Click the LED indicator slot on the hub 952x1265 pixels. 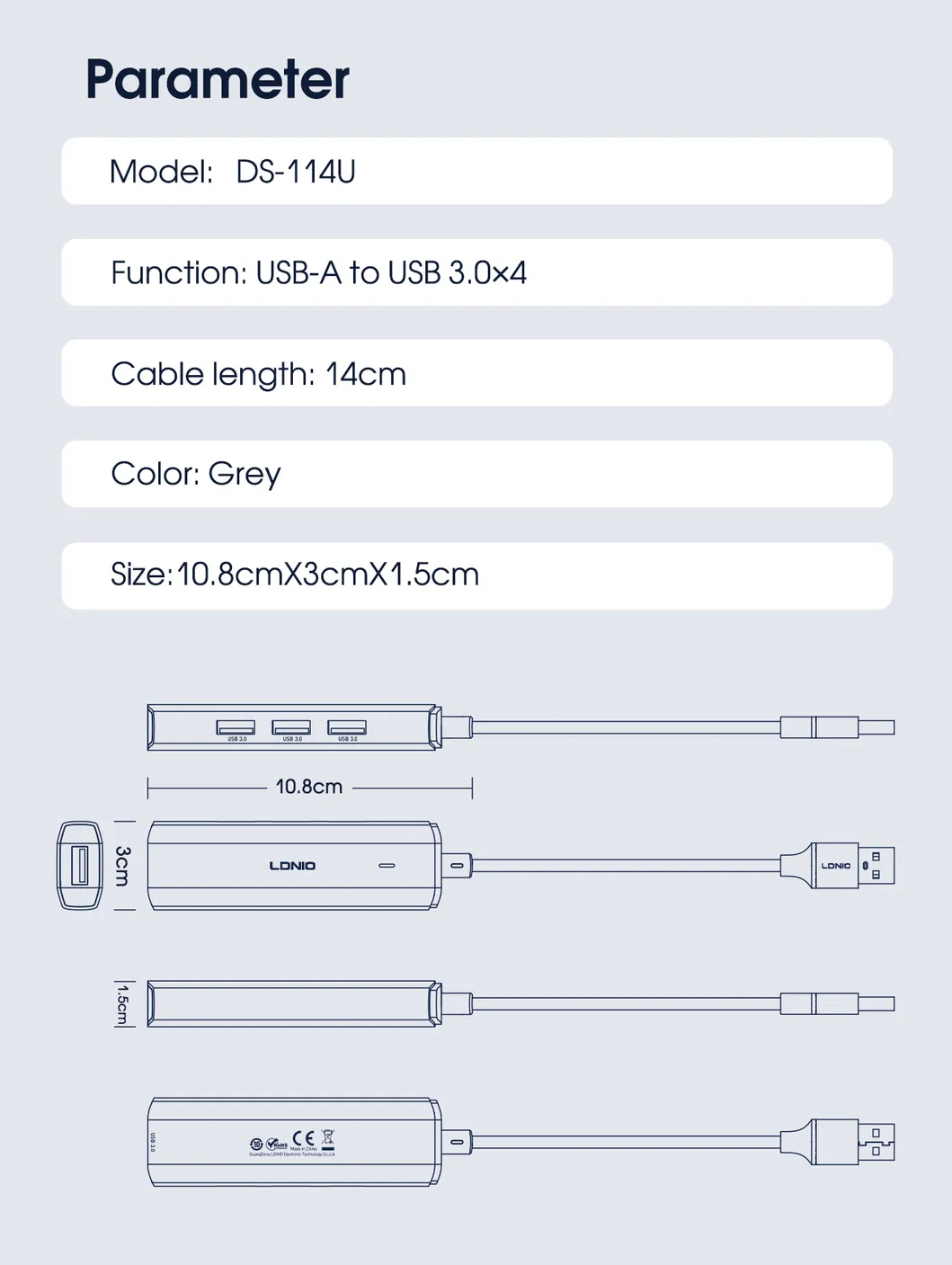[387, 866]
